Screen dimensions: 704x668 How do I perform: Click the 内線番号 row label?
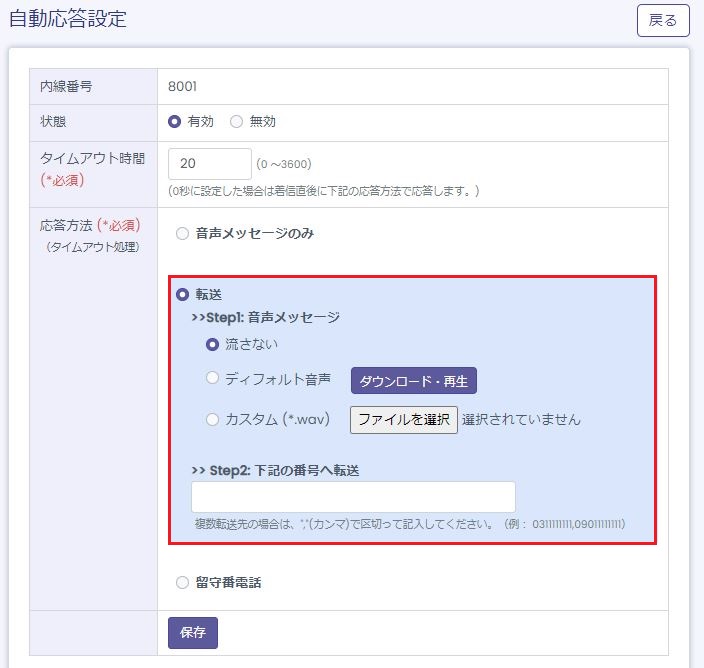pos(66,87)
